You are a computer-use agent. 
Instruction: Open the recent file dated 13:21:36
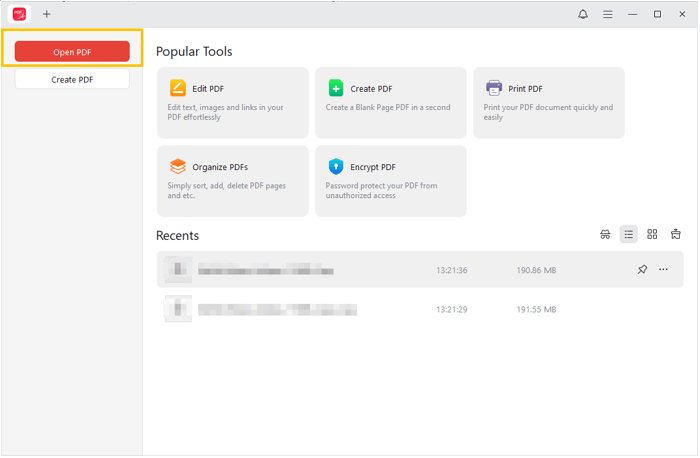pyautogui.click(x=420, y=270)
